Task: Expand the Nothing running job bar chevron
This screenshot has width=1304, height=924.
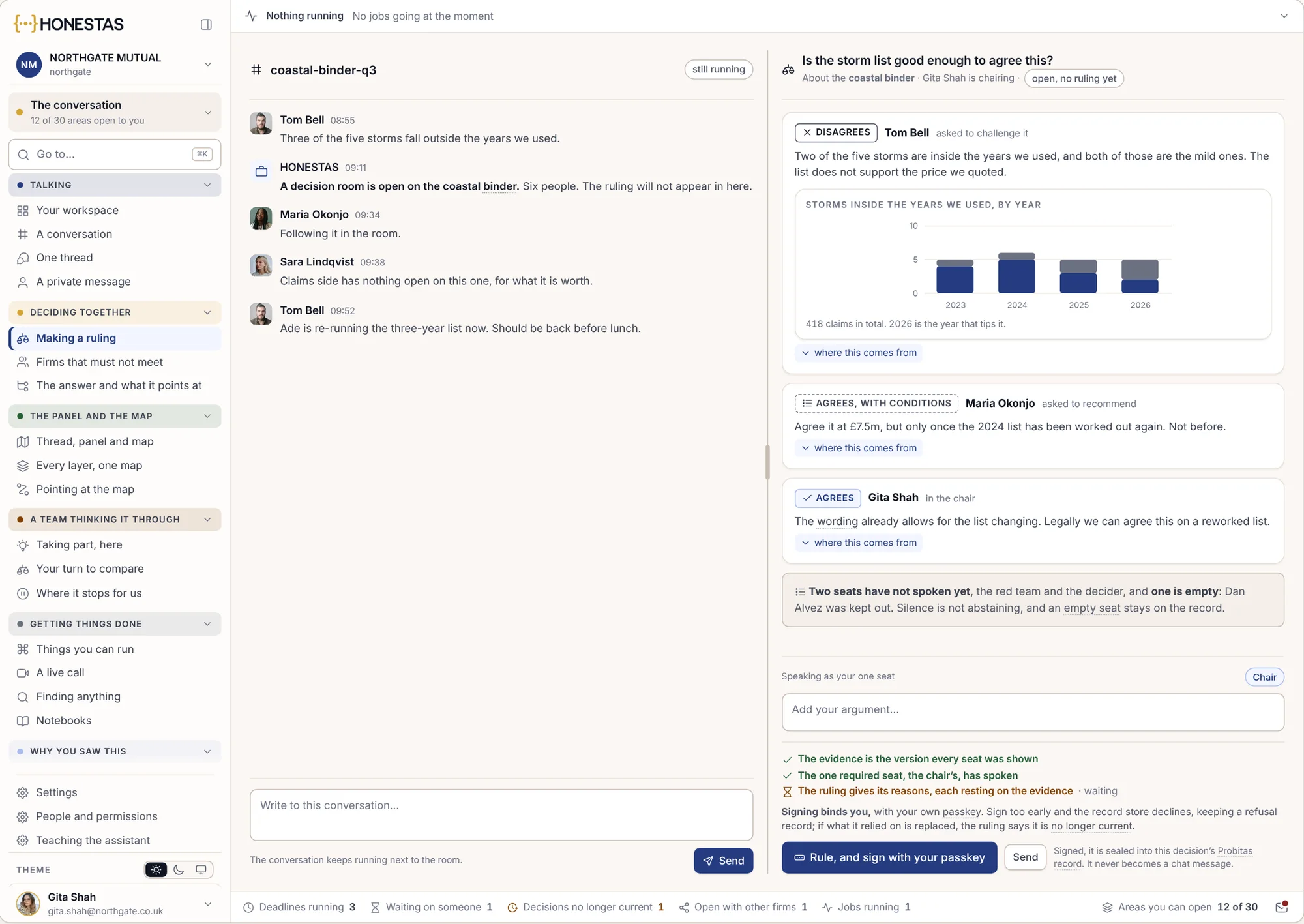Action: (1284, 16)
